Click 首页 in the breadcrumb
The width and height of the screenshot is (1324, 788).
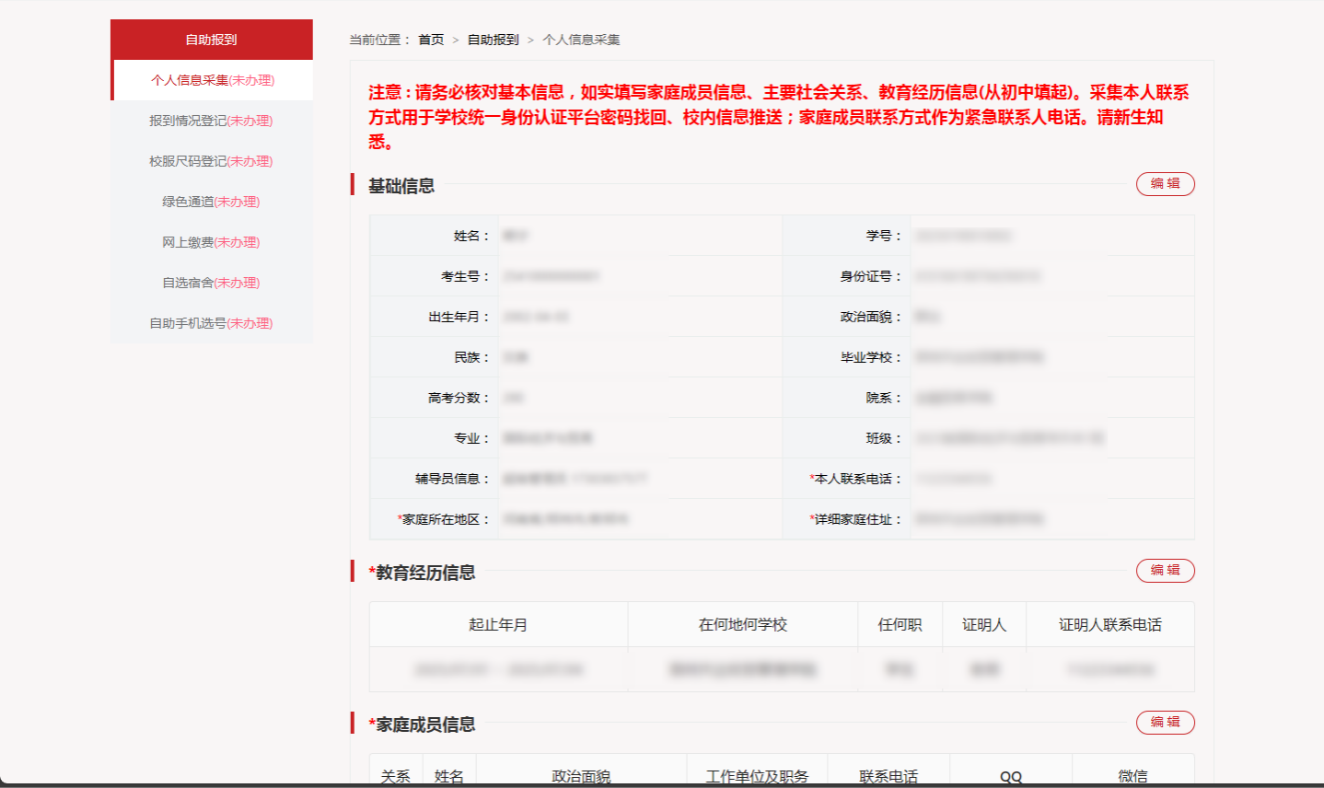431,40
